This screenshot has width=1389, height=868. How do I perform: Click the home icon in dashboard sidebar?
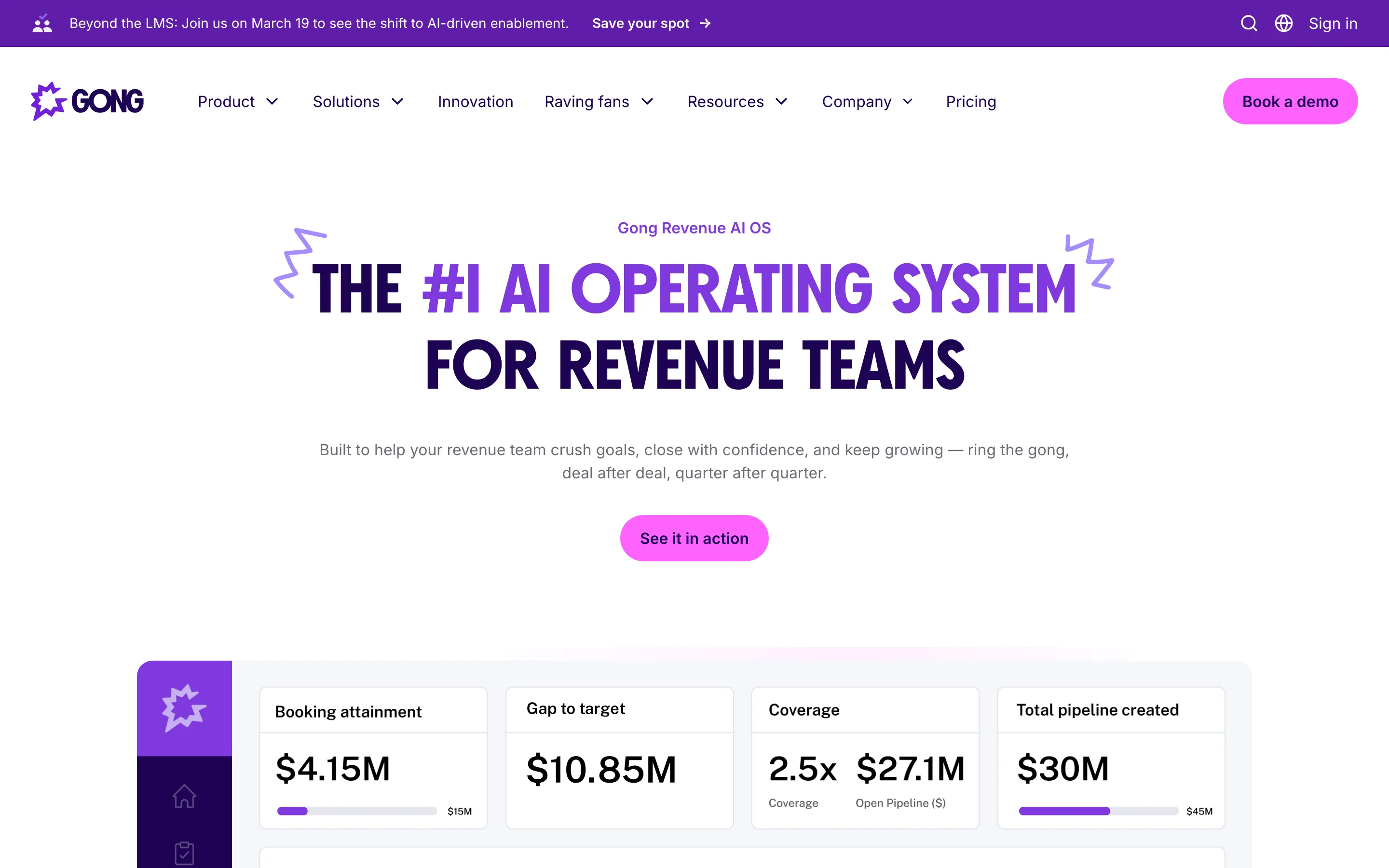pyautogui.click(x=184, y=796)
